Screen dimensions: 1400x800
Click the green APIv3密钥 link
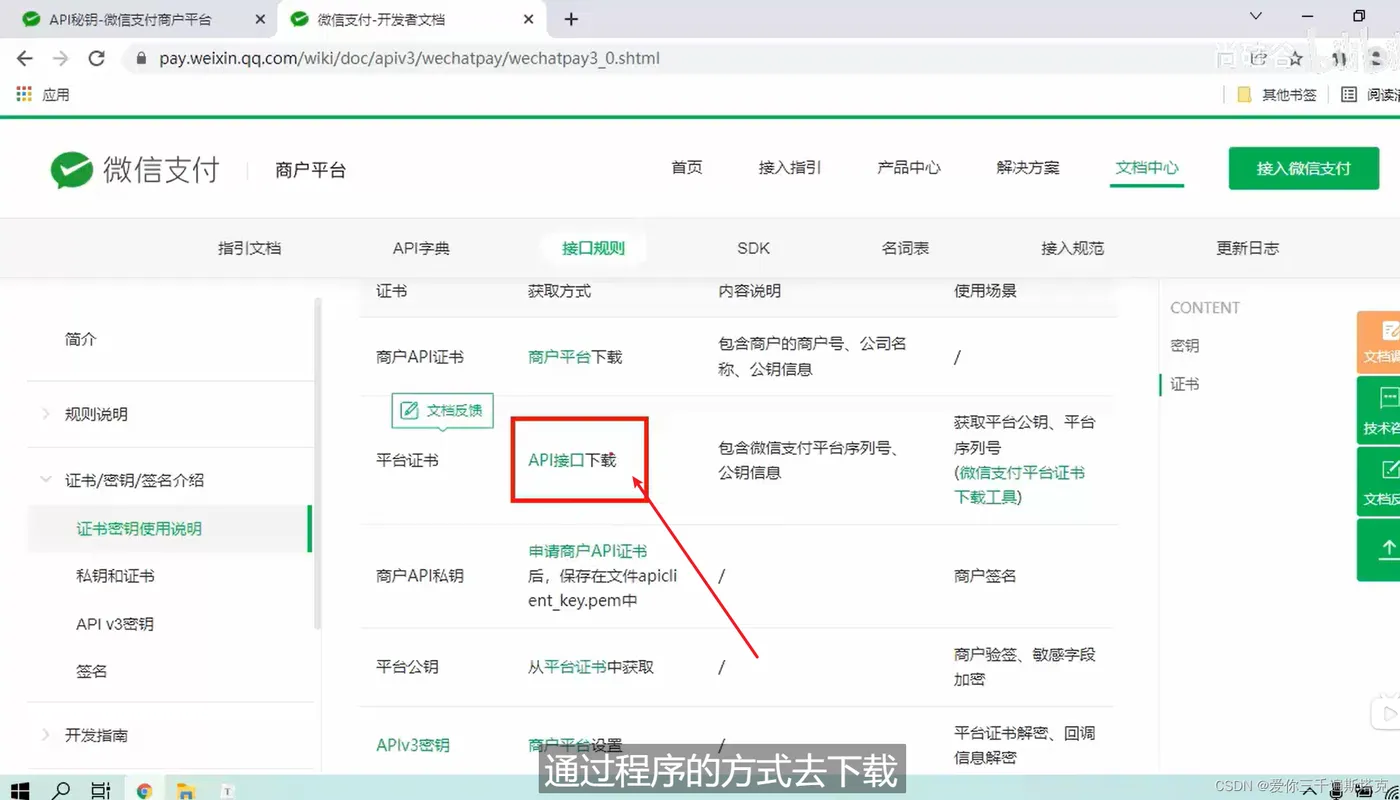pyautogui.click(x=413, y=745)
